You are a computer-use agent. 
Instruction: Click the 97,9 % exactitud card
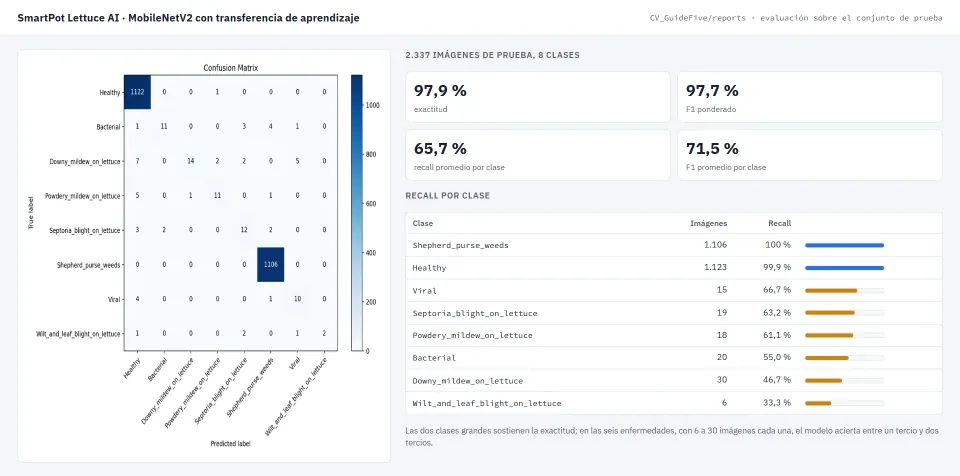538,97
